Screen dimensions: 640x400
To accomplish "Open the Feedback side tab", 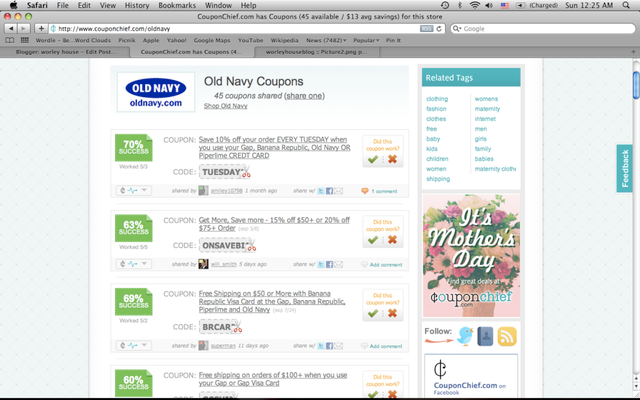I will (x=624, y=168).
